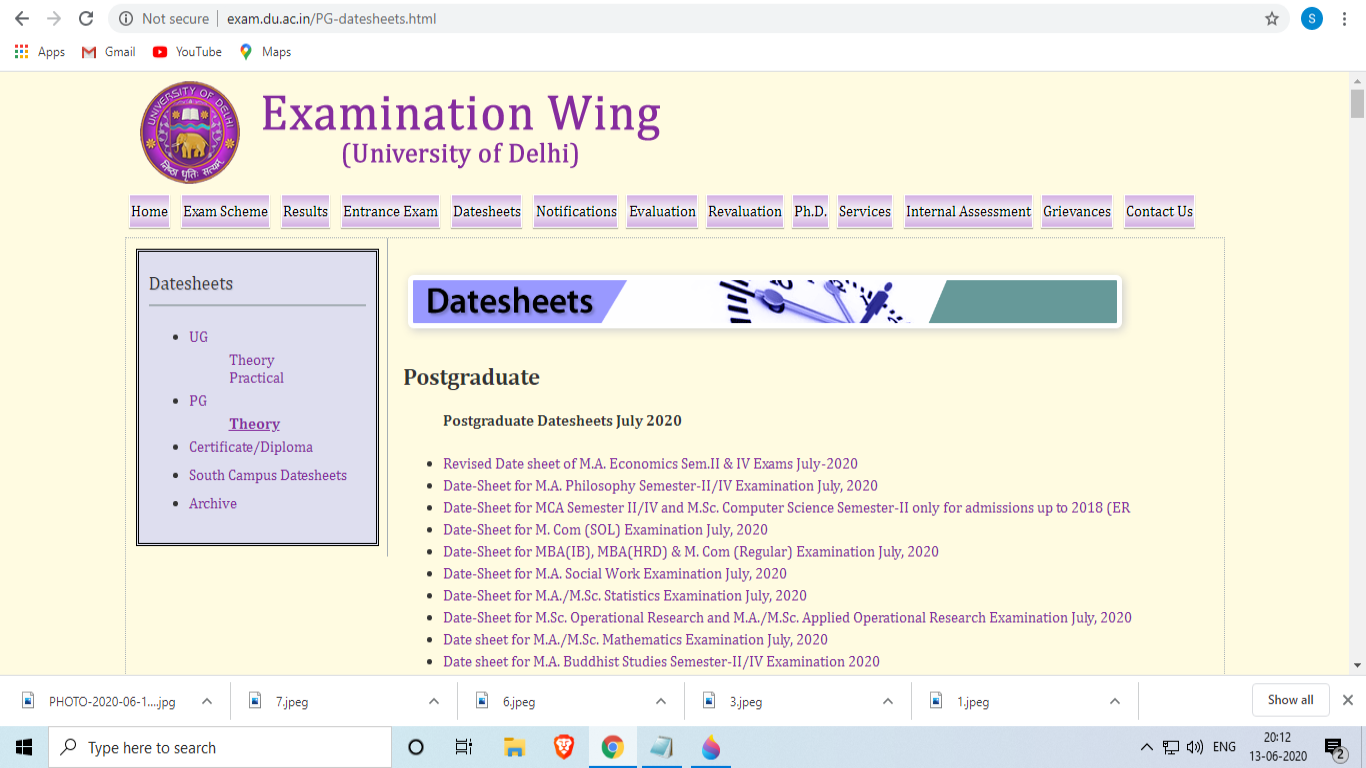This screenshot has height=768, width=1366.
Task: Open the Ph.D. menu
Action: click(x=810, y=211)
